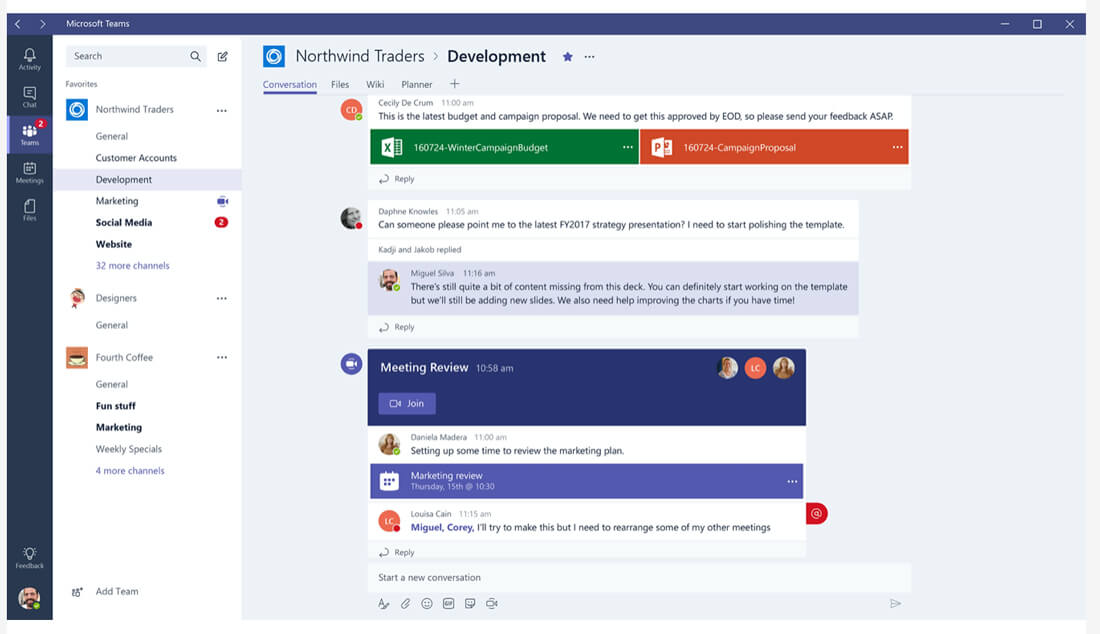The height and width of the screenshot is (634, 1100).
Task: Open more options for Designers team
Action: tap(221, 298)
